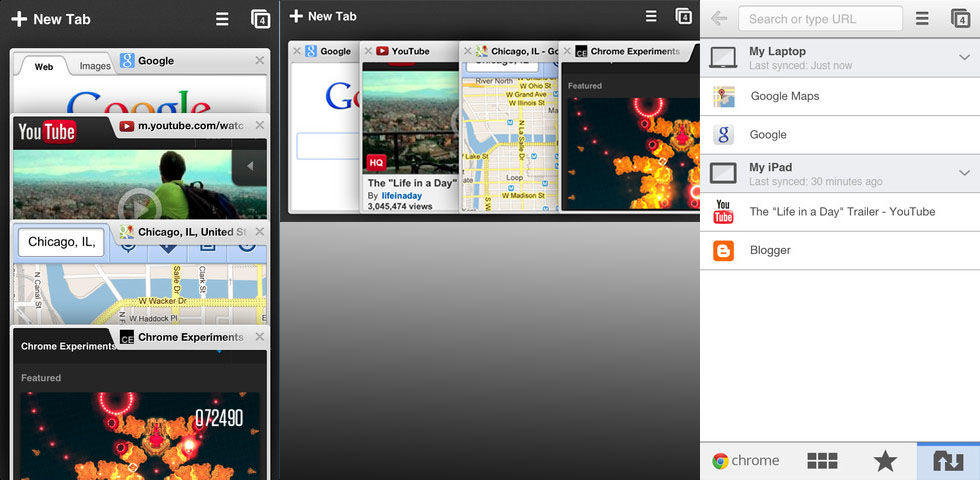Select Chicago map tab thumbnail in middle panel
Screen dimensions: 980x480
click(509, 136)
